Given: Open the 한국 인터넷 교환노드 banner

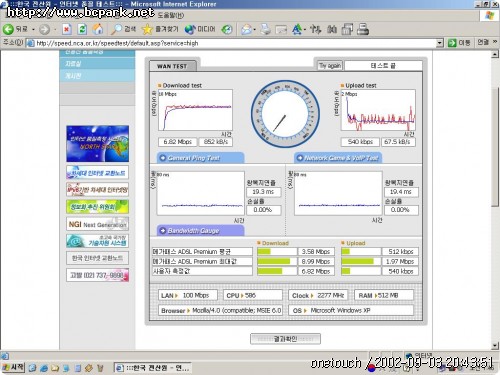Looking at the screenshot, I should [97, 258].
